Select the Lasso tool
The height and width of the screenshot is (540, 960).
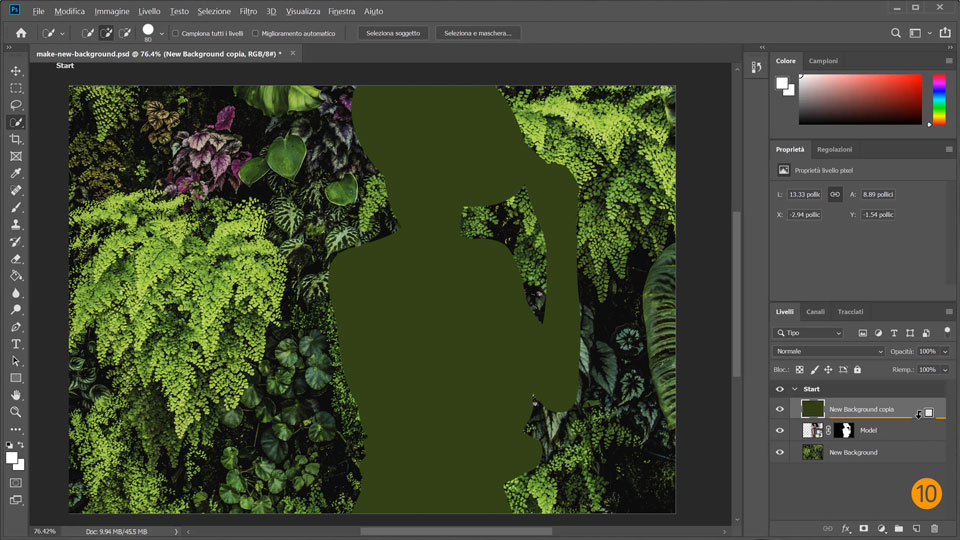point(16,105)
